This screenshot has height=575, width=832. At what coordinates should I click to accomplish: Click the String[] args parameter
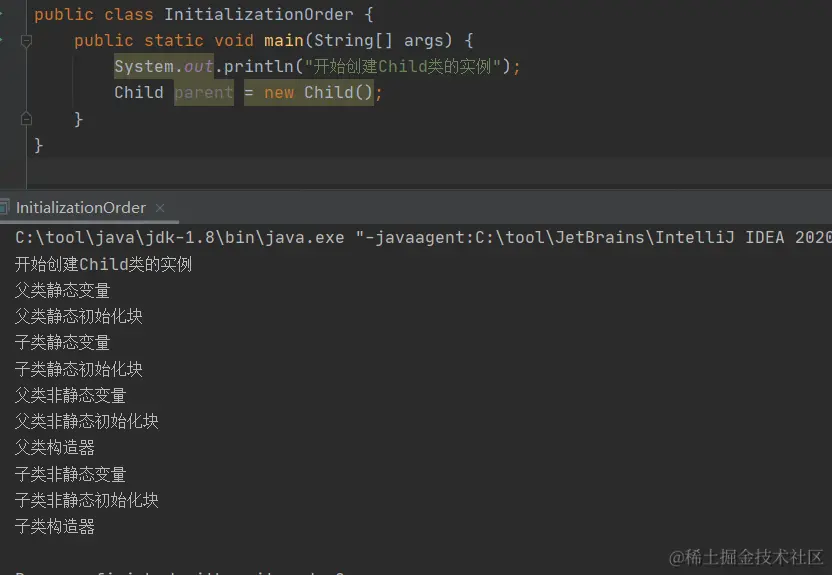(x=378, y=40)
